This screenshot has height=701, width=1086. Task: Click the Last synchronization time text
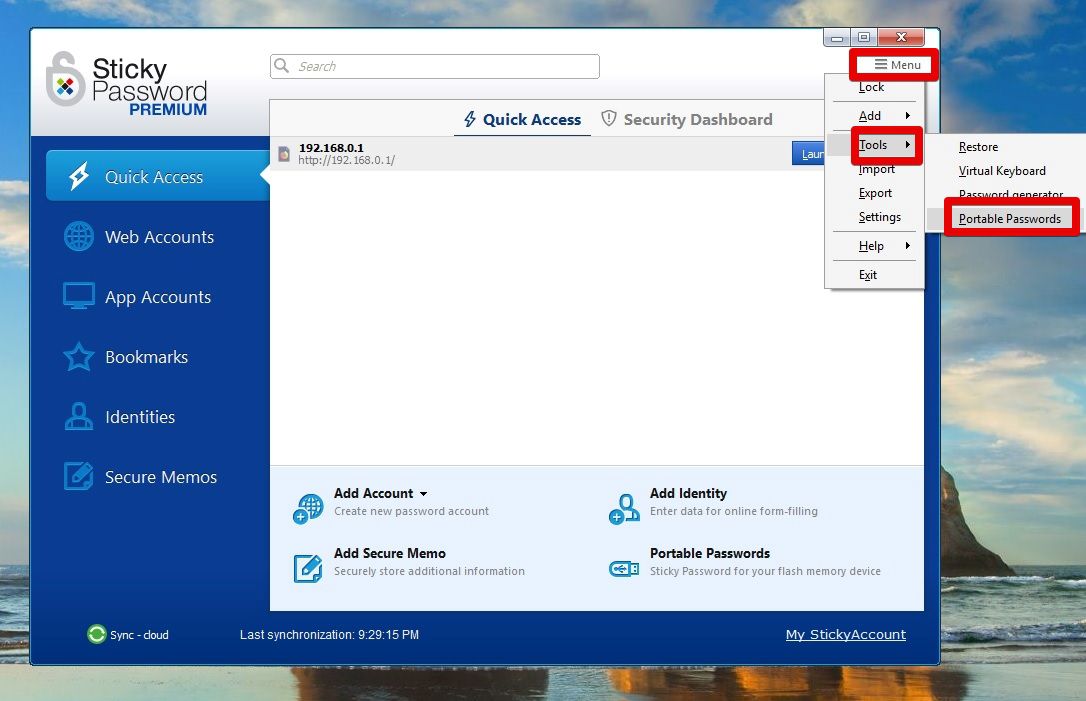(x=330, y=635)
